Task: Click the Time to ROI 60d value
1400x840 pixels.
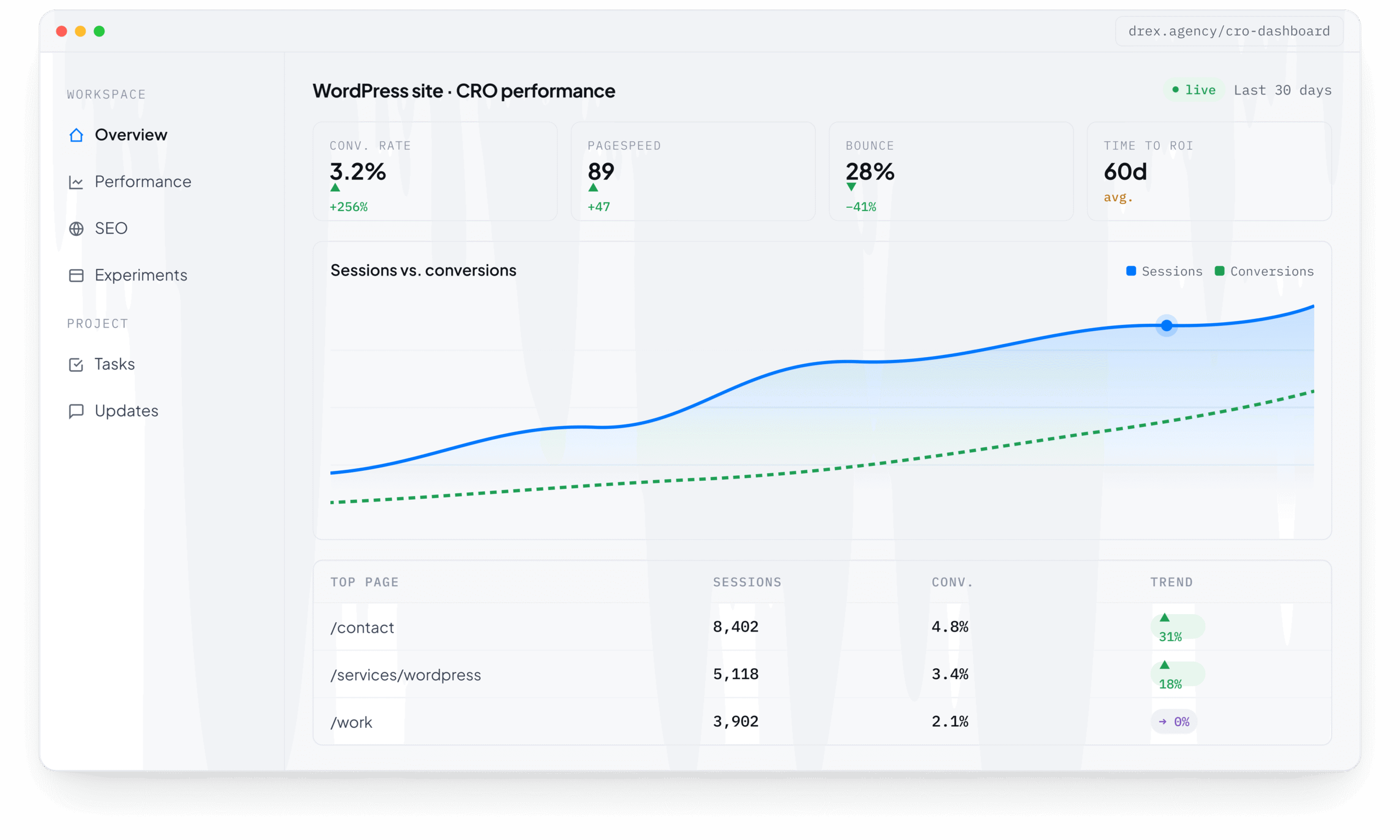Action: pos(1125,172)
